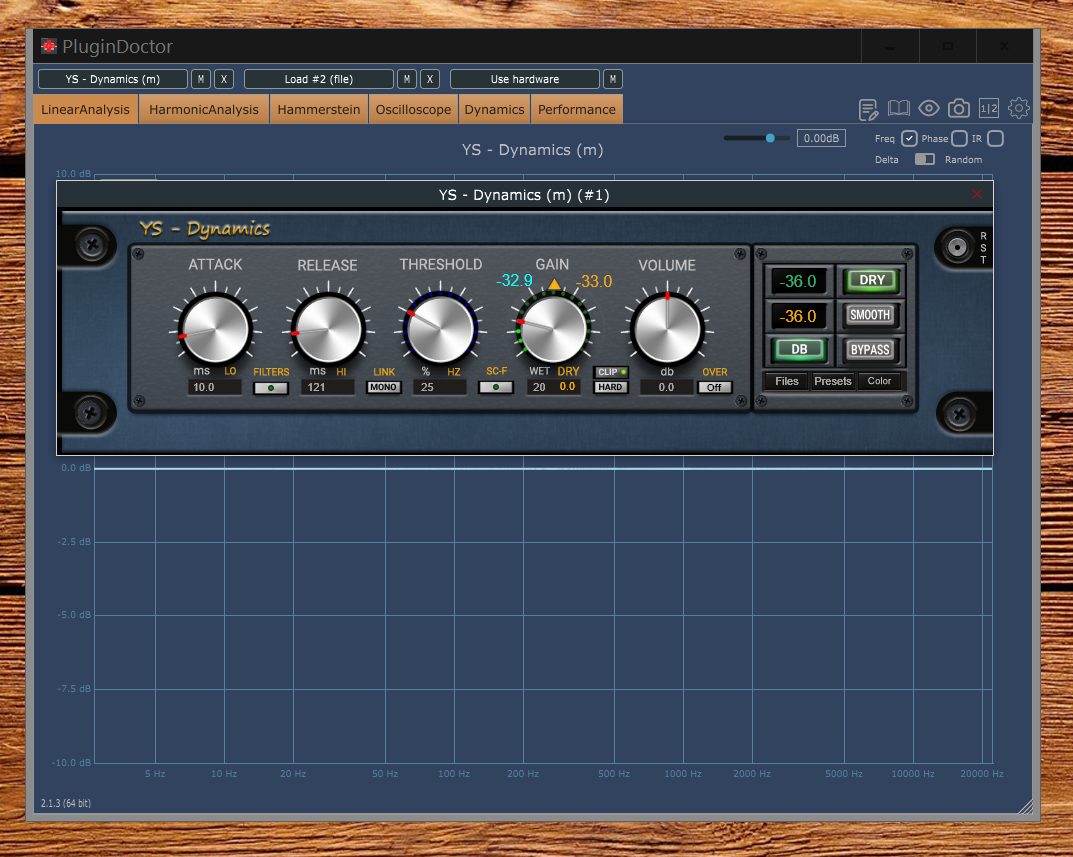Click the Attack value field showing 10.0
Screen dimensions: 1073x857
(214, 387)
